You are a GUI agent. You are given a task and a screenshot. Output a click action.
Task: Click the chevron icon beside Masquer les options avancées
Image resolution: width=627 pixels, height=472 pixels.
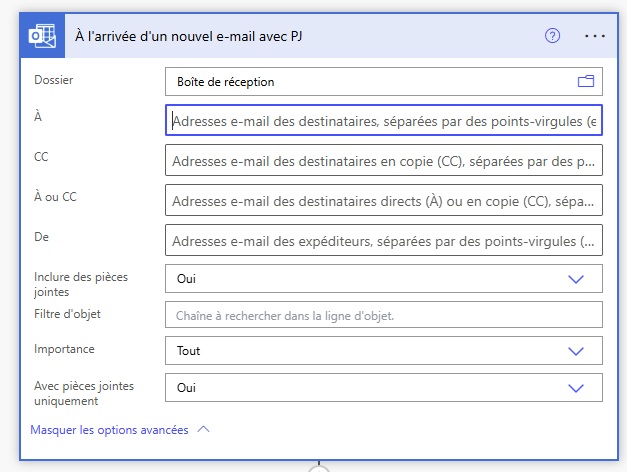pos(204,429)
